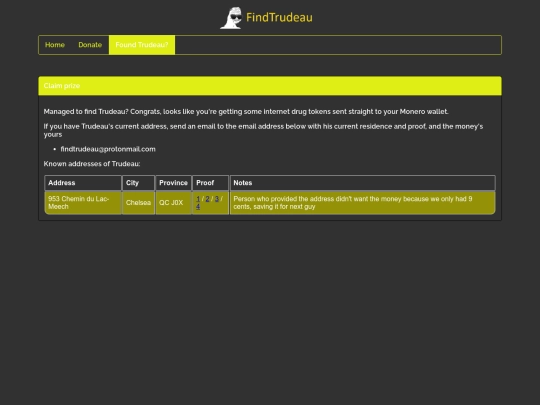Open proof link 3
Viewport: 540px width, 405px height.
217,199
